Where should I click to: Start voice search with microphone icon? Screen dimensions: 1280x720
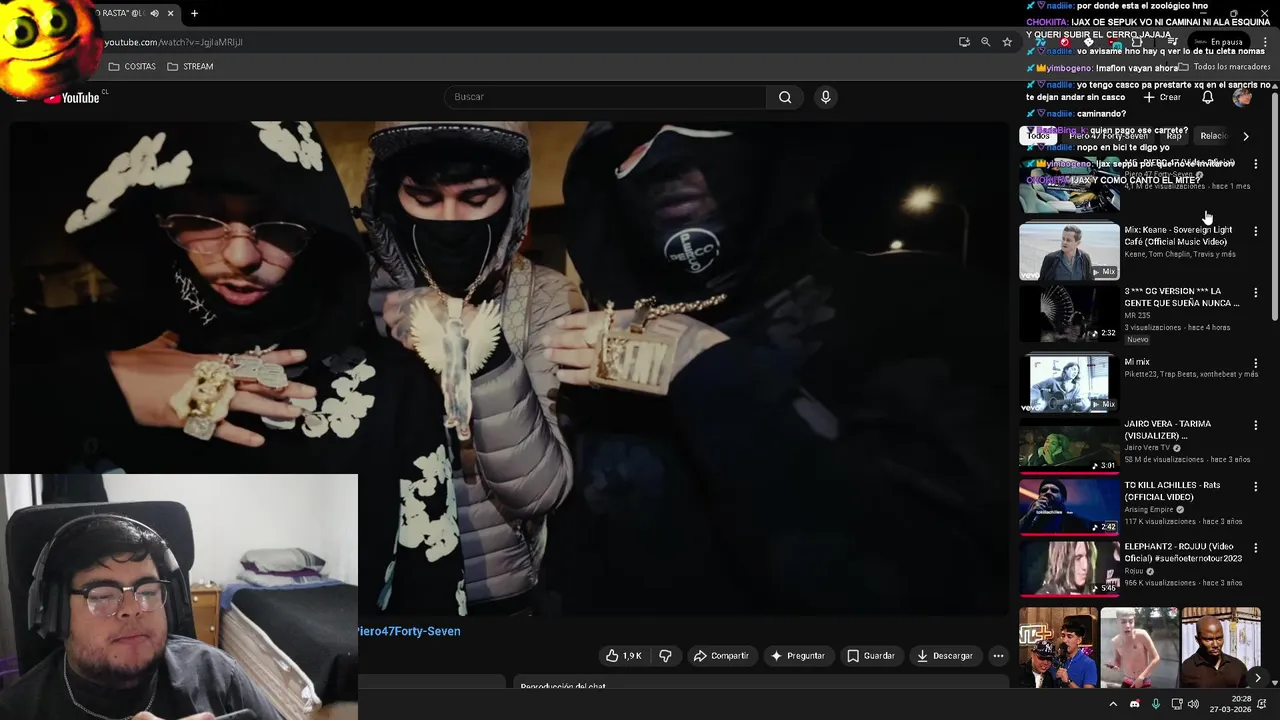tap(825, 97)
